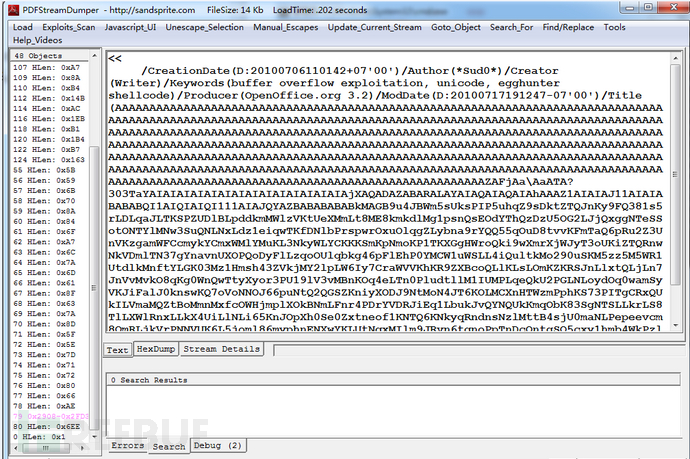Select object 116 HLen: 0x1EB
Viewport: 690px width, 459px height.
tap(49, 119)
